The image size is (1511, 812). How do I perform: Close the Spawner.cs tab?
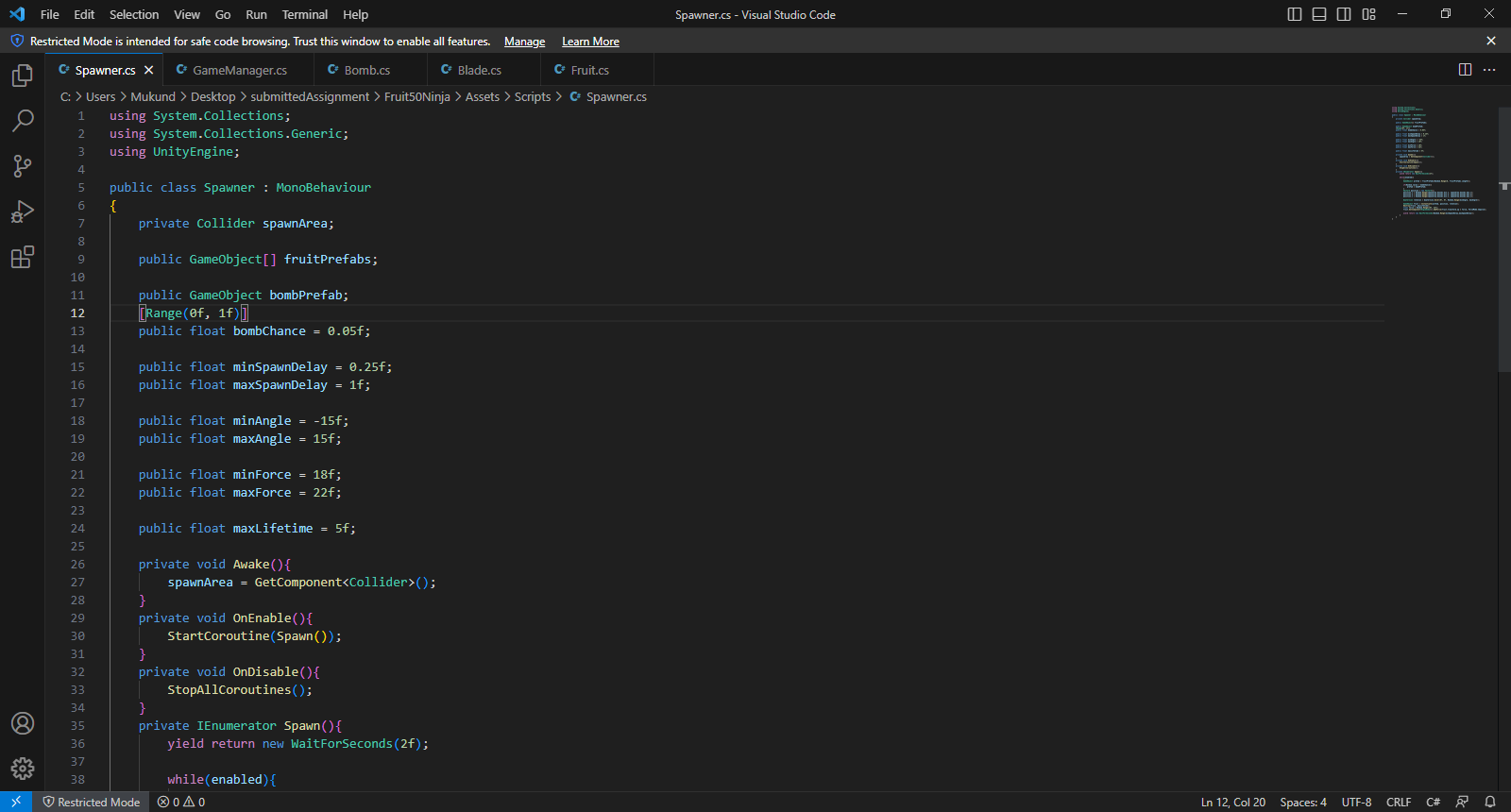(x=149, y=70)
